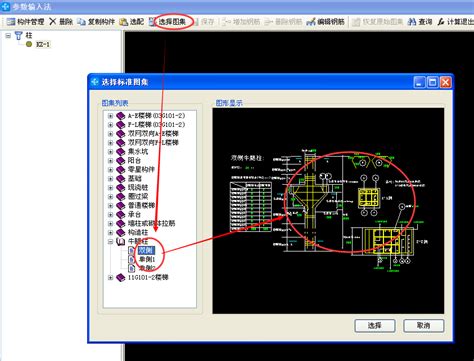Click the book icon for 构造柱
Screen dimensions: 474x361
coord(121,233)
